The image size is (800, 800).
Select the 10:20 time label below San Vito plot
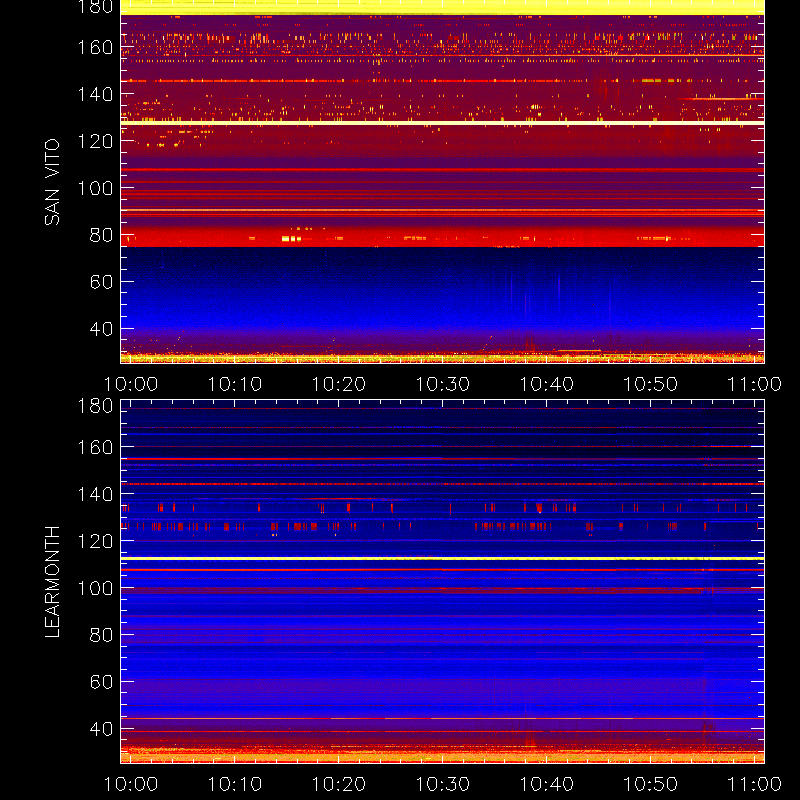(x=339, y=384)
